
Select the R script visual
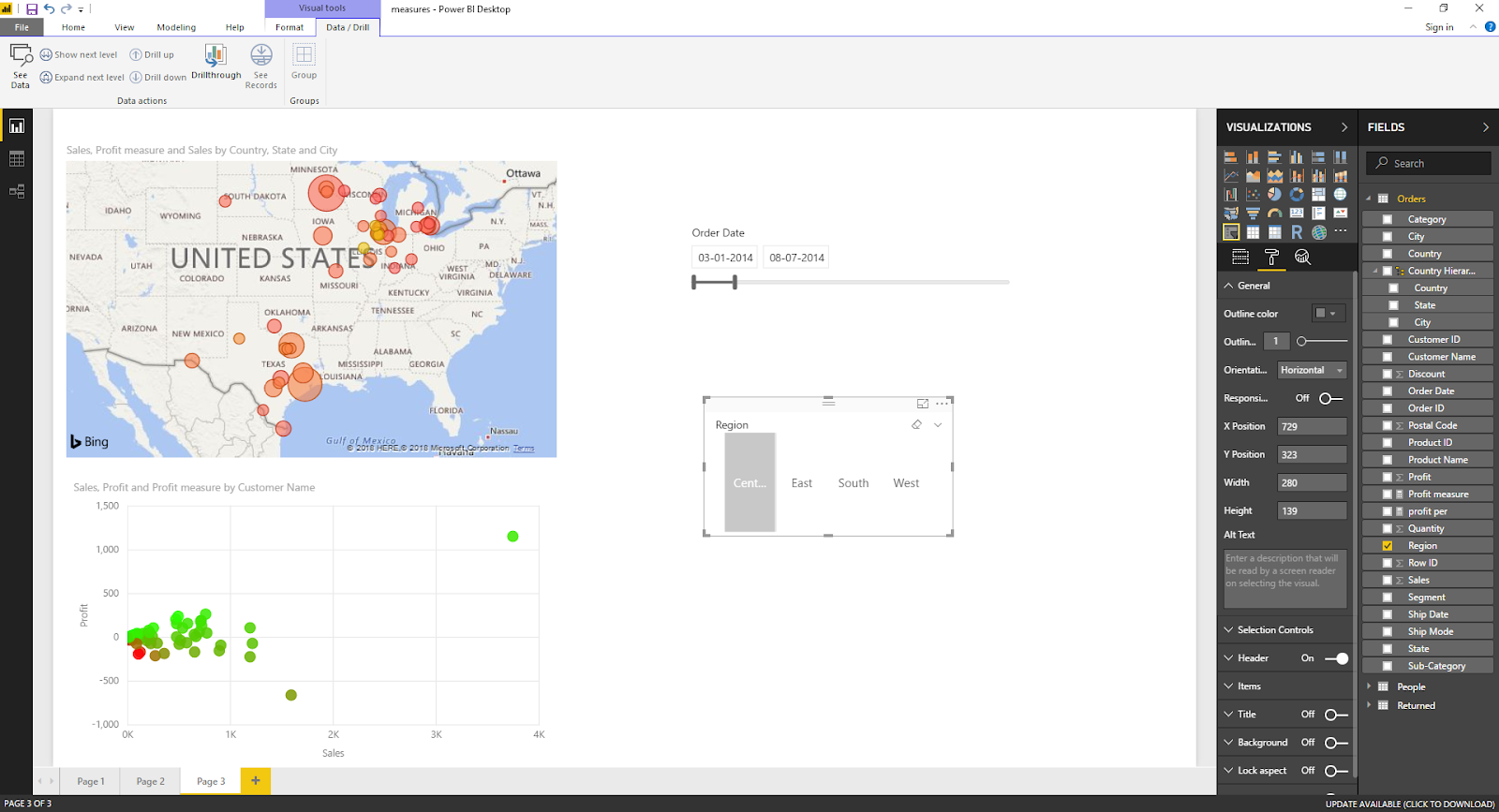pos(1297,232)
